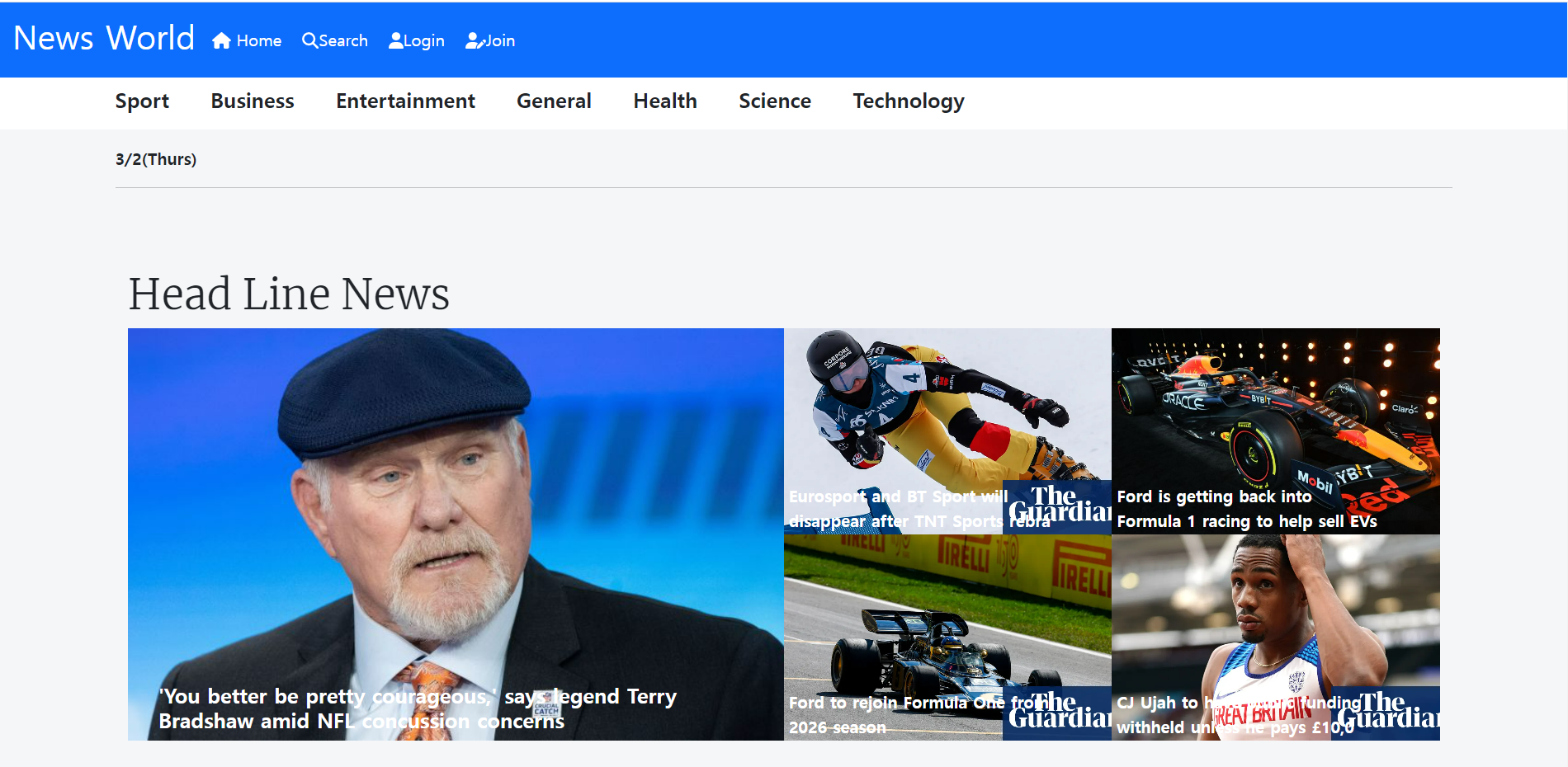Open the General category
This screenshot has width=1568, height=767.
click(x=554, y=101)
